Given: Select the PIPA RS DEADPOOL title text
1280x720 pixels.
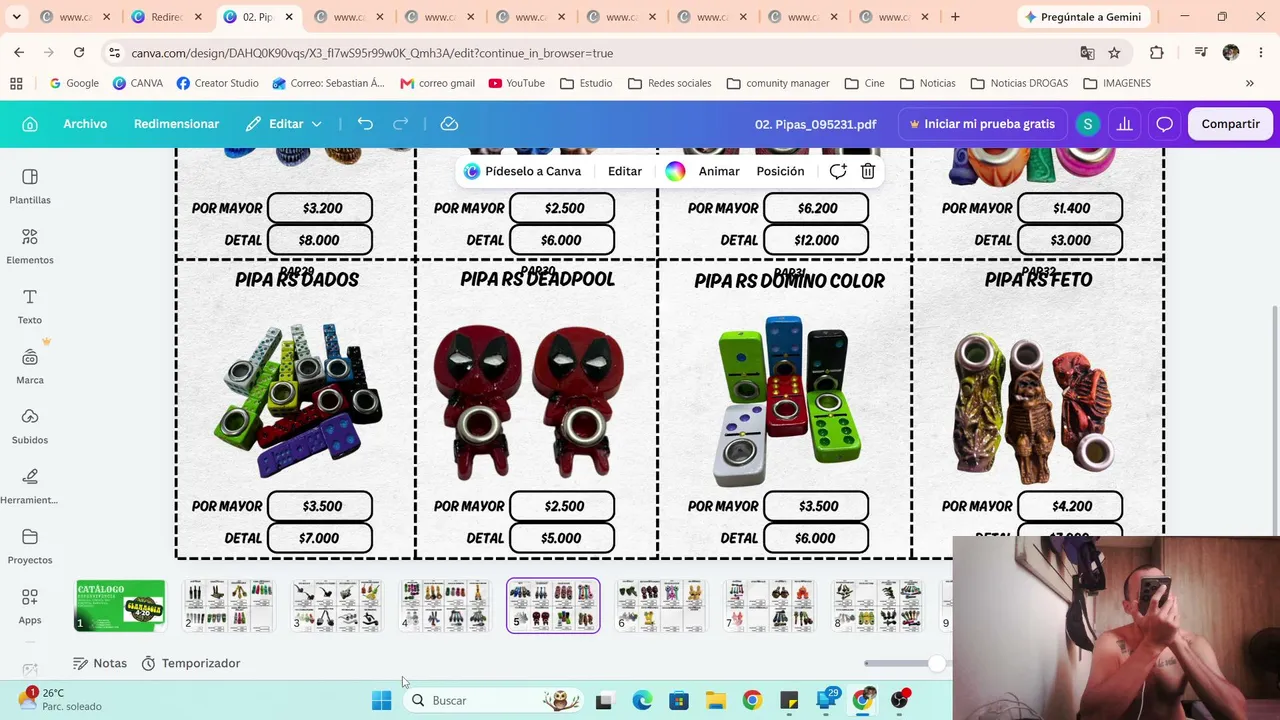Looking at the screenshot, I should [x=537, y=279].
